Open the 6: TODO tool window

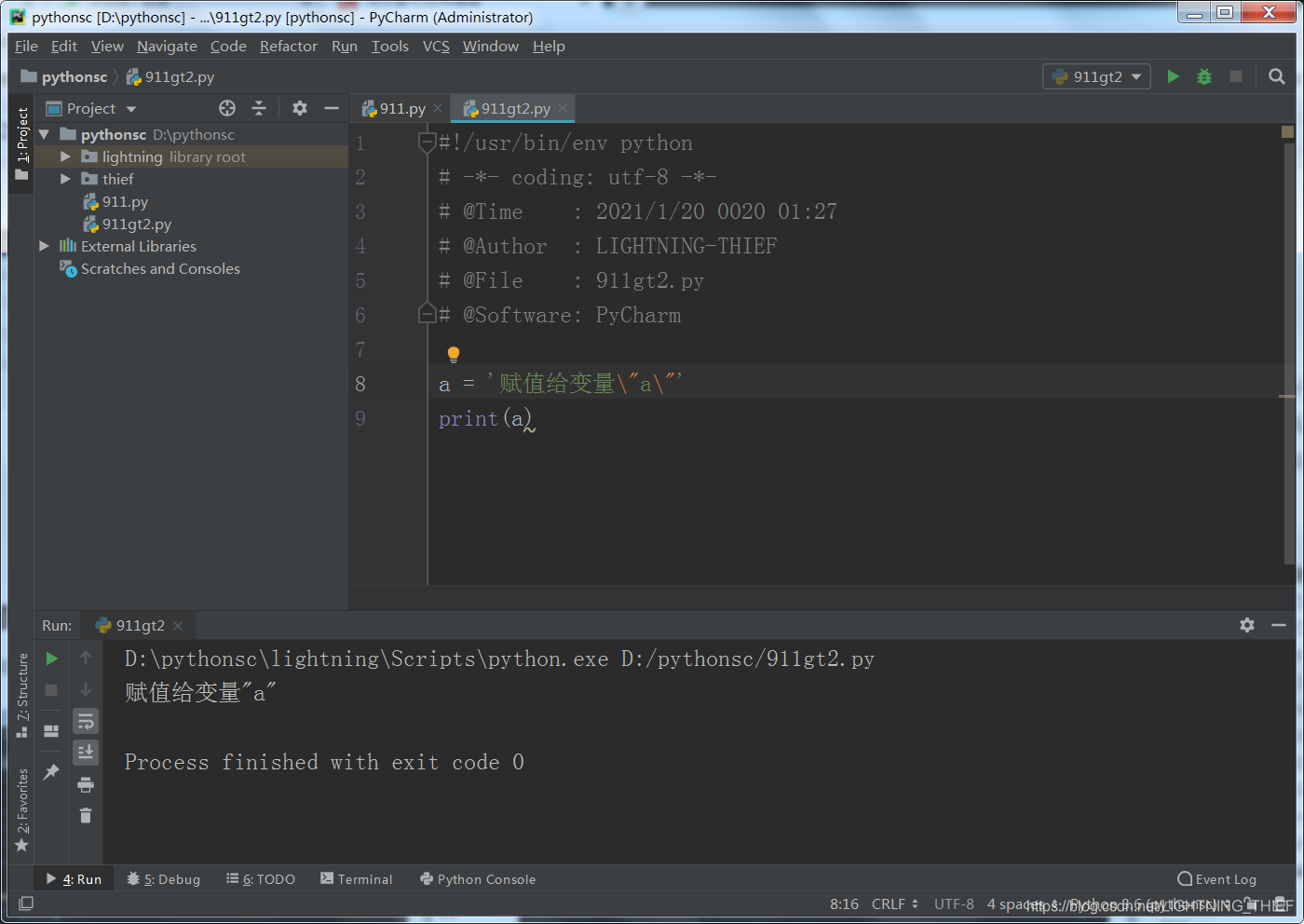click(261, 878)
